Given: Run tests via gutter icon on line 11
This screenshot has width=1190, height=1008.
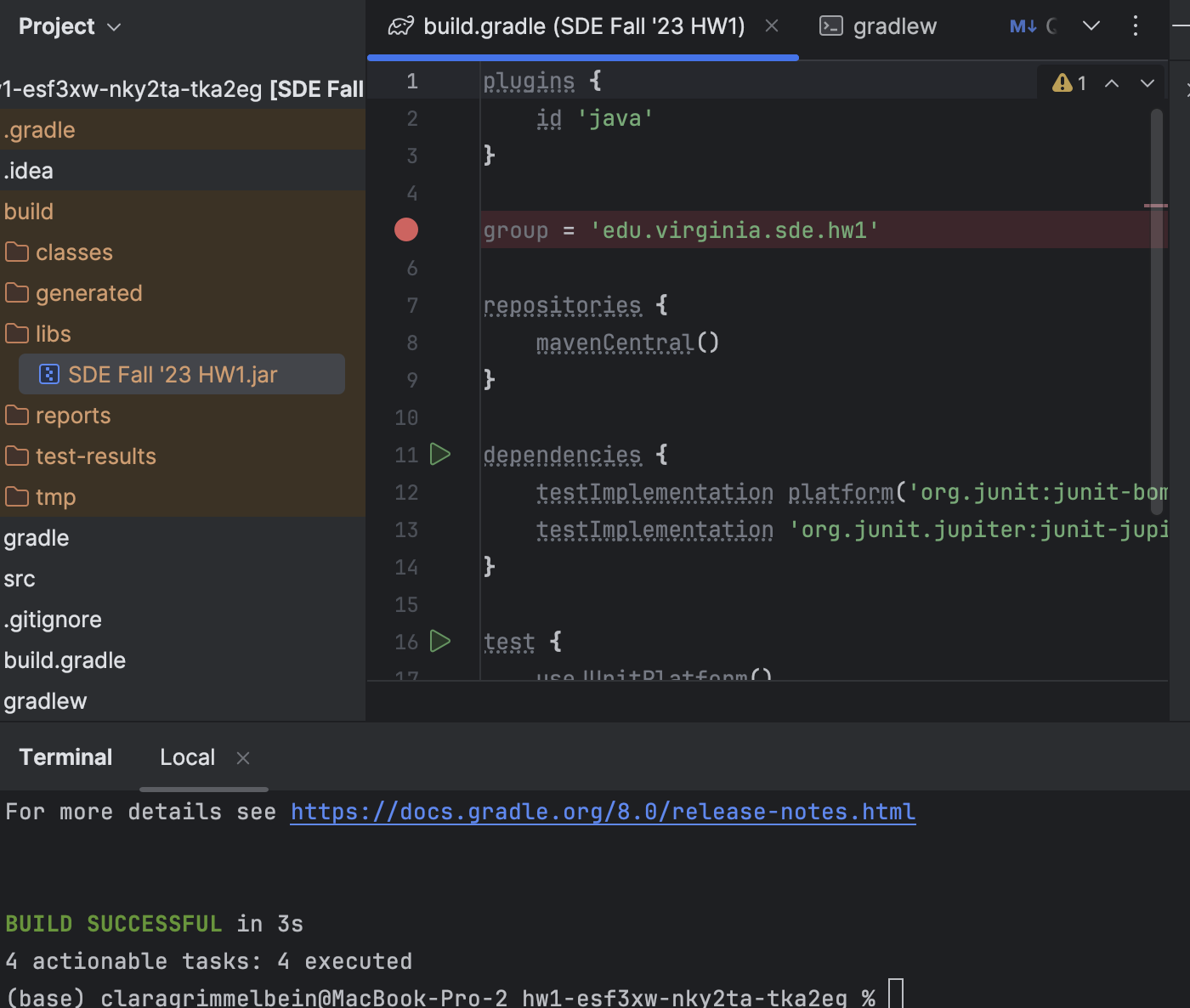Looking at the screenshot, I should click(440, 455).
